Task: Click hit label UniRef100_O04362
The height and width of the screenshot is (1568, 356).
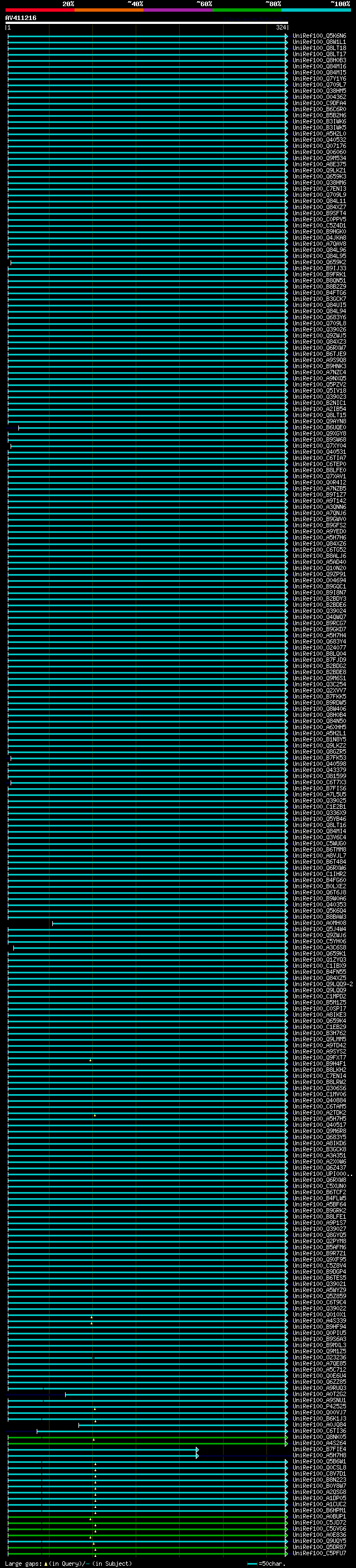Action: 319,97
